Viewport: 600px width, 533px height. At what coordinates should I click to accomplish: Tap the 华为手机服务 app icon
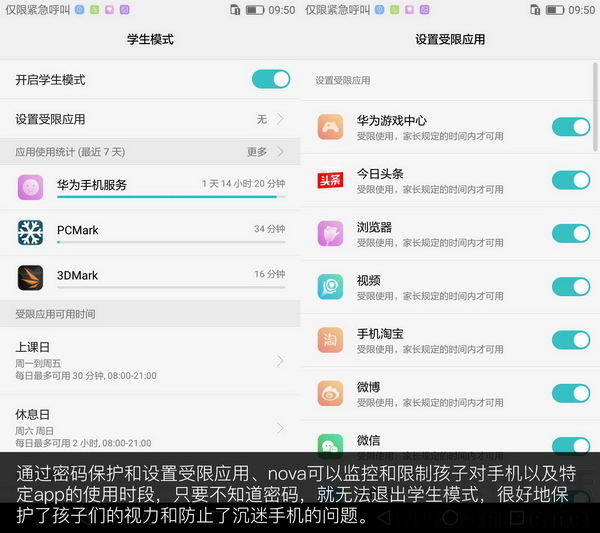[x=30, y=187]
